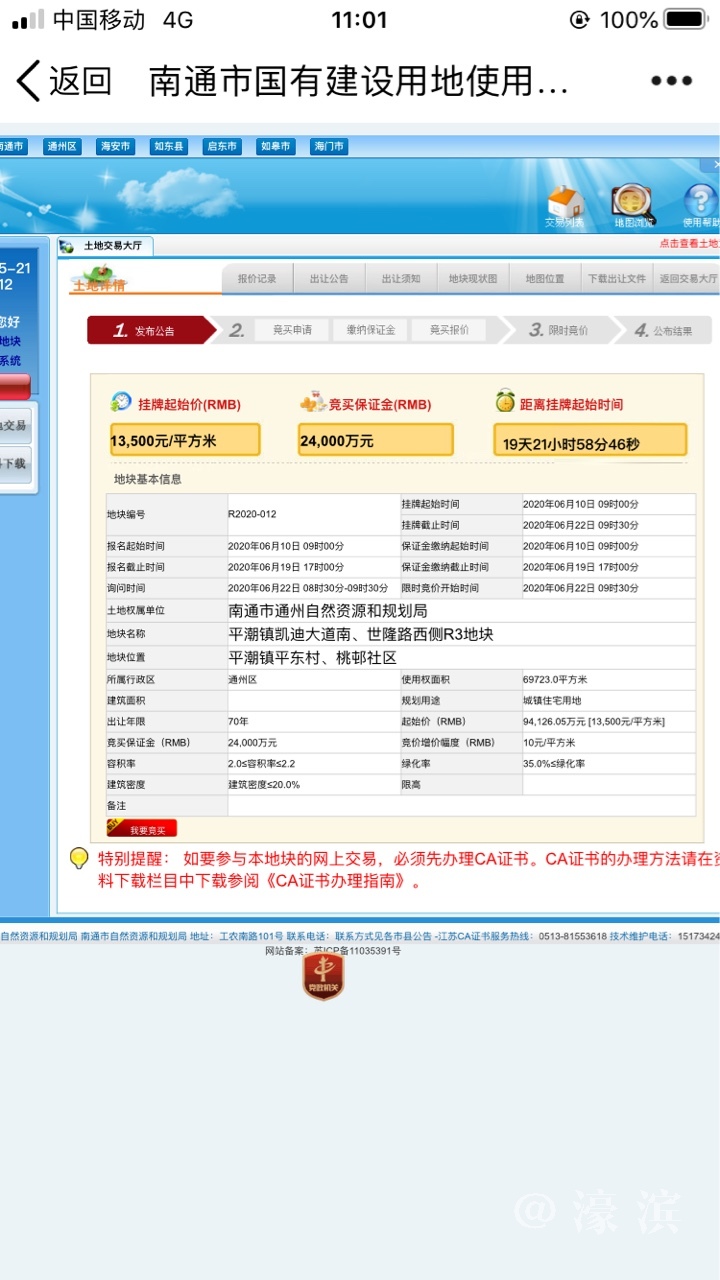Select the 通州区 district tab

[62, 146]
